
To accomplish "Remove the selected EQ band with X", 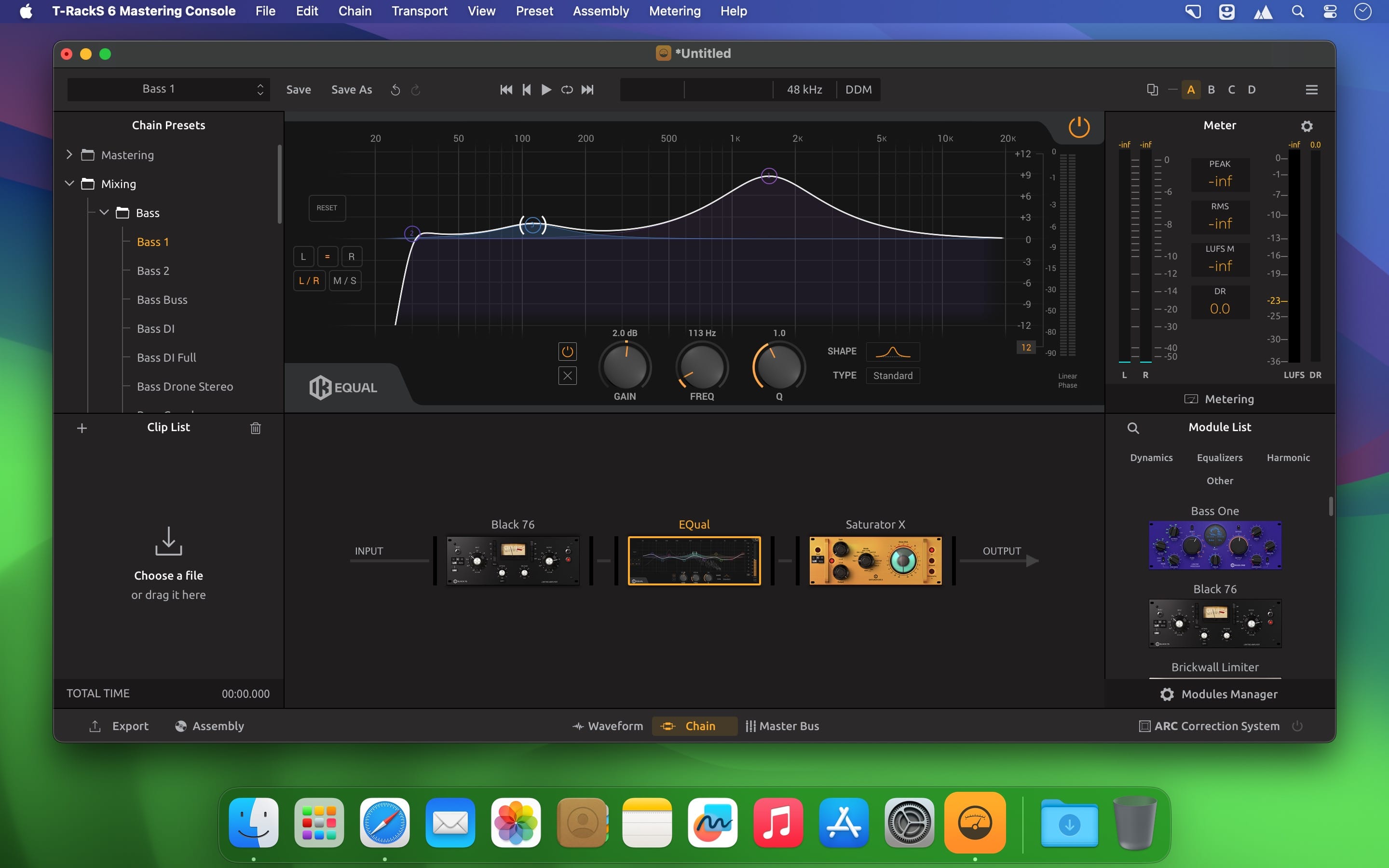I will [567, 376].
